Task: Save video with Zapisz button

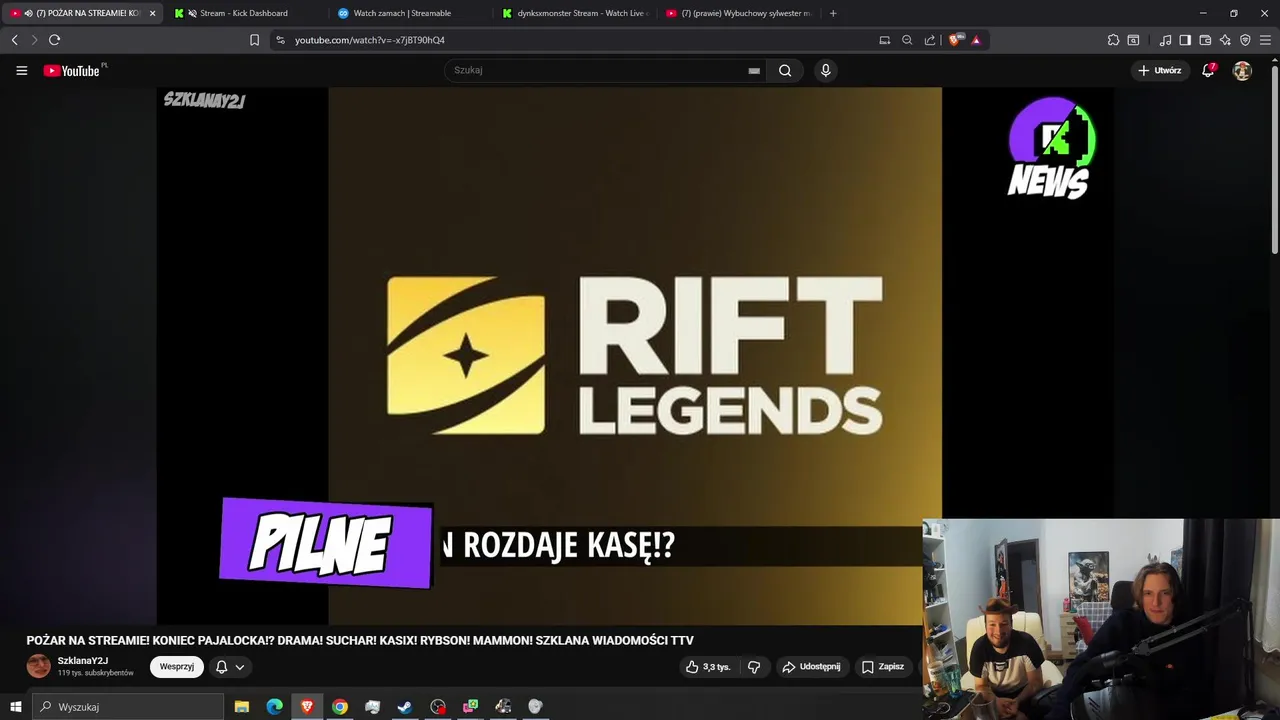Action: [883, 667]
